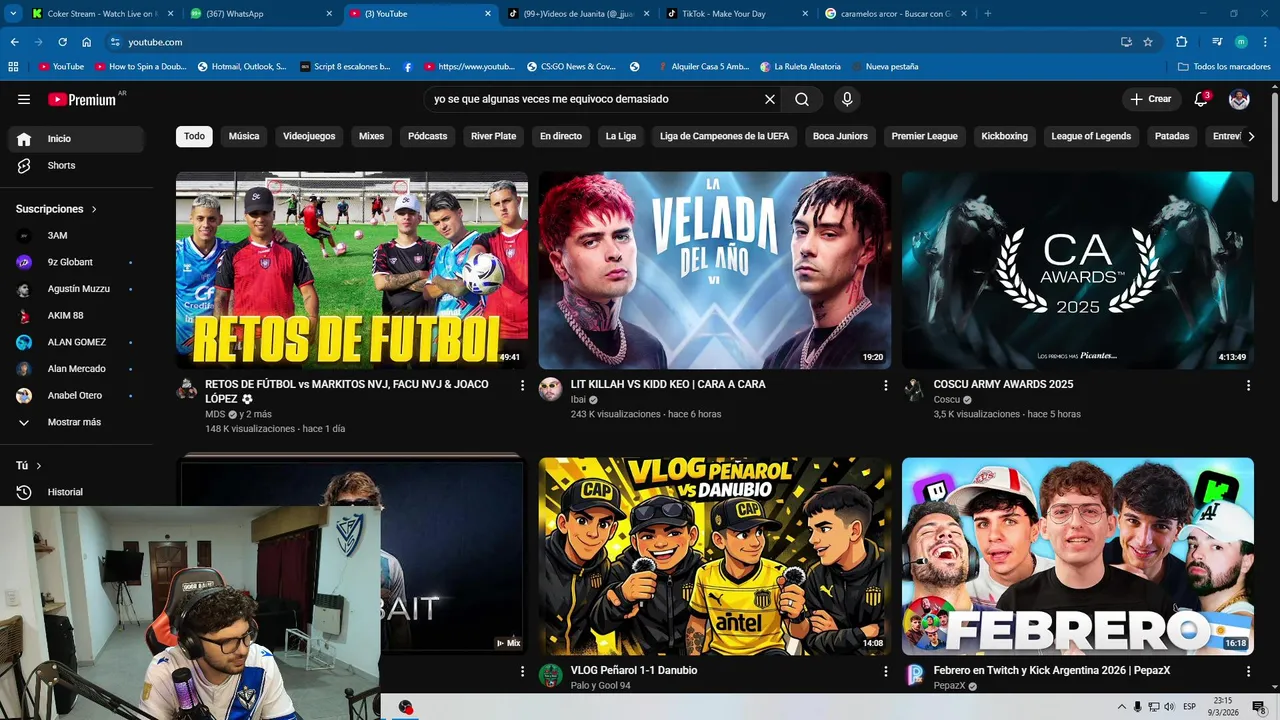The width and height of the screenshot is (1280, 720).
Task: Select the River Plate filter chip
Action: pyautogui.click(x=494, y=136)
